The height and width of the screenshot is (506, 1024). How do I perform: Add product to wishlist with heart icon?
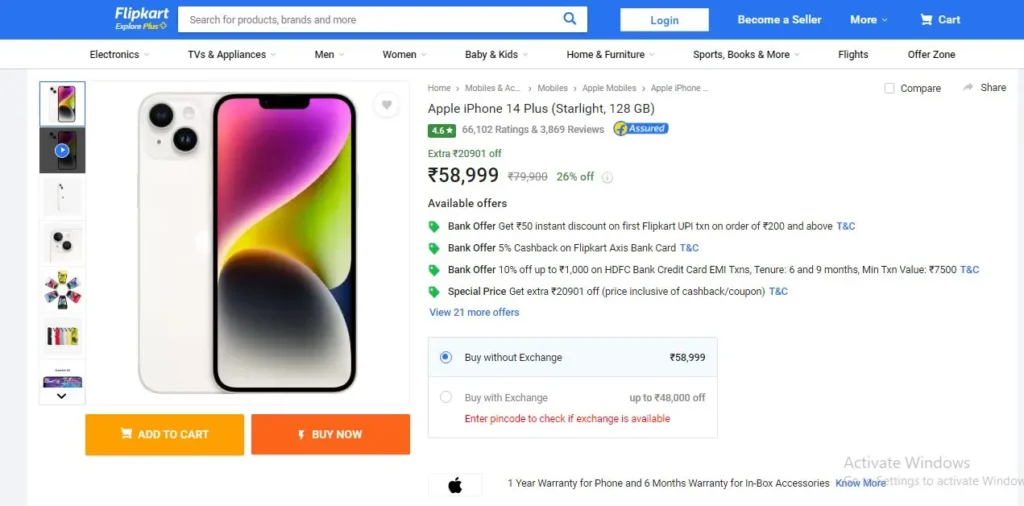387,104
